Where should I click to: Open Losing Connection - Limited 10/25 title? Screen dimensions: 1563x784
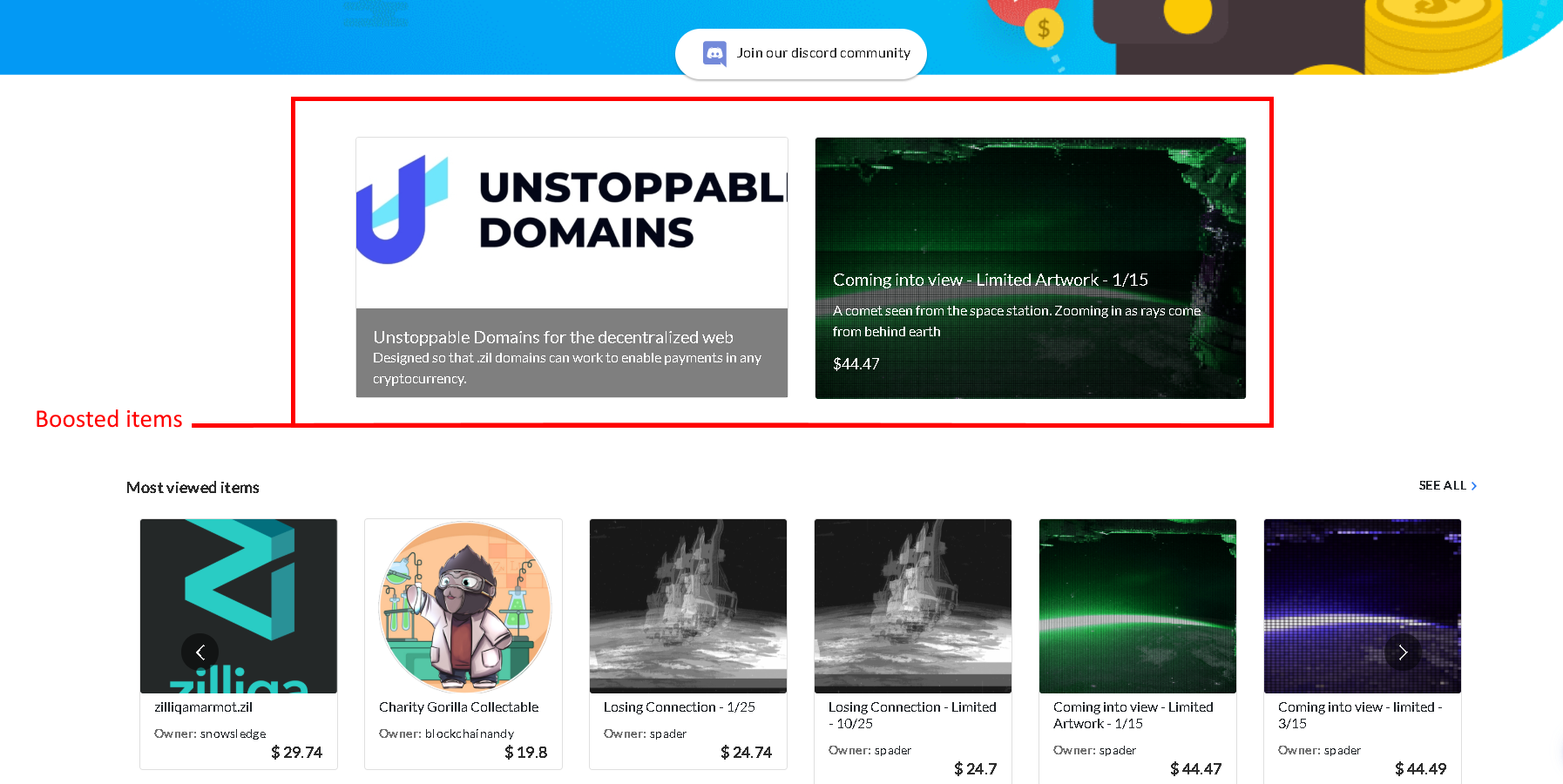point(912,715)
